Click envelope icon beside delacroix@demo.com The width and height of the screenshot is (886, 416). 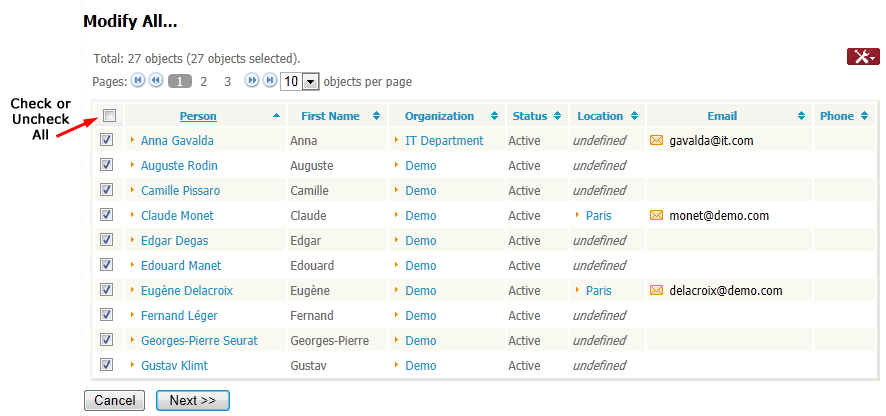click(x=656, y=291)
